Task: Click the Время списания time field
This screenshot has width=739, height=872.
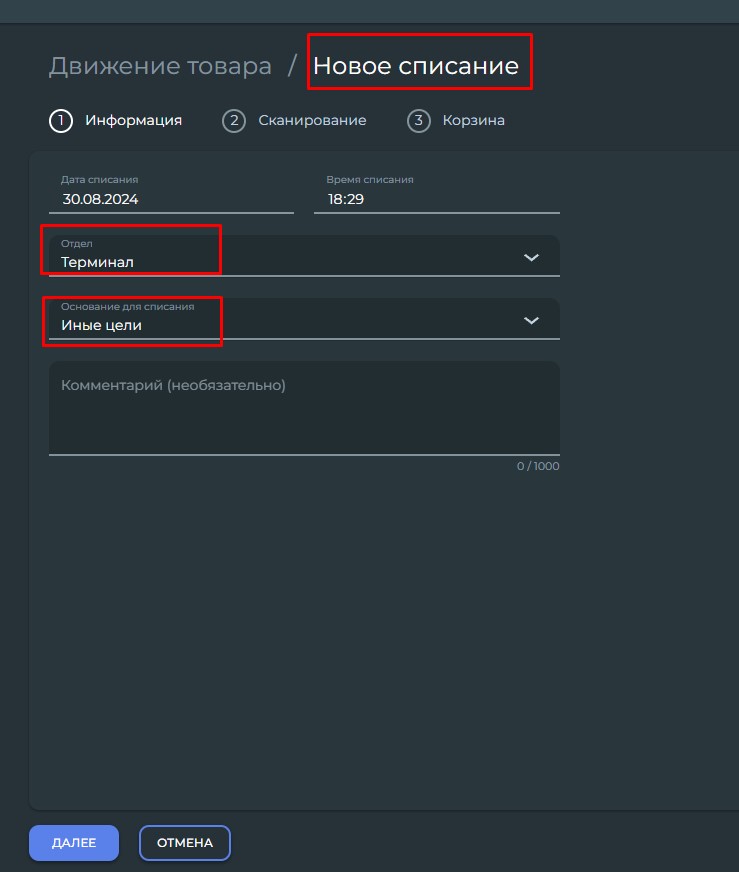Action: (x=437, y=193)
